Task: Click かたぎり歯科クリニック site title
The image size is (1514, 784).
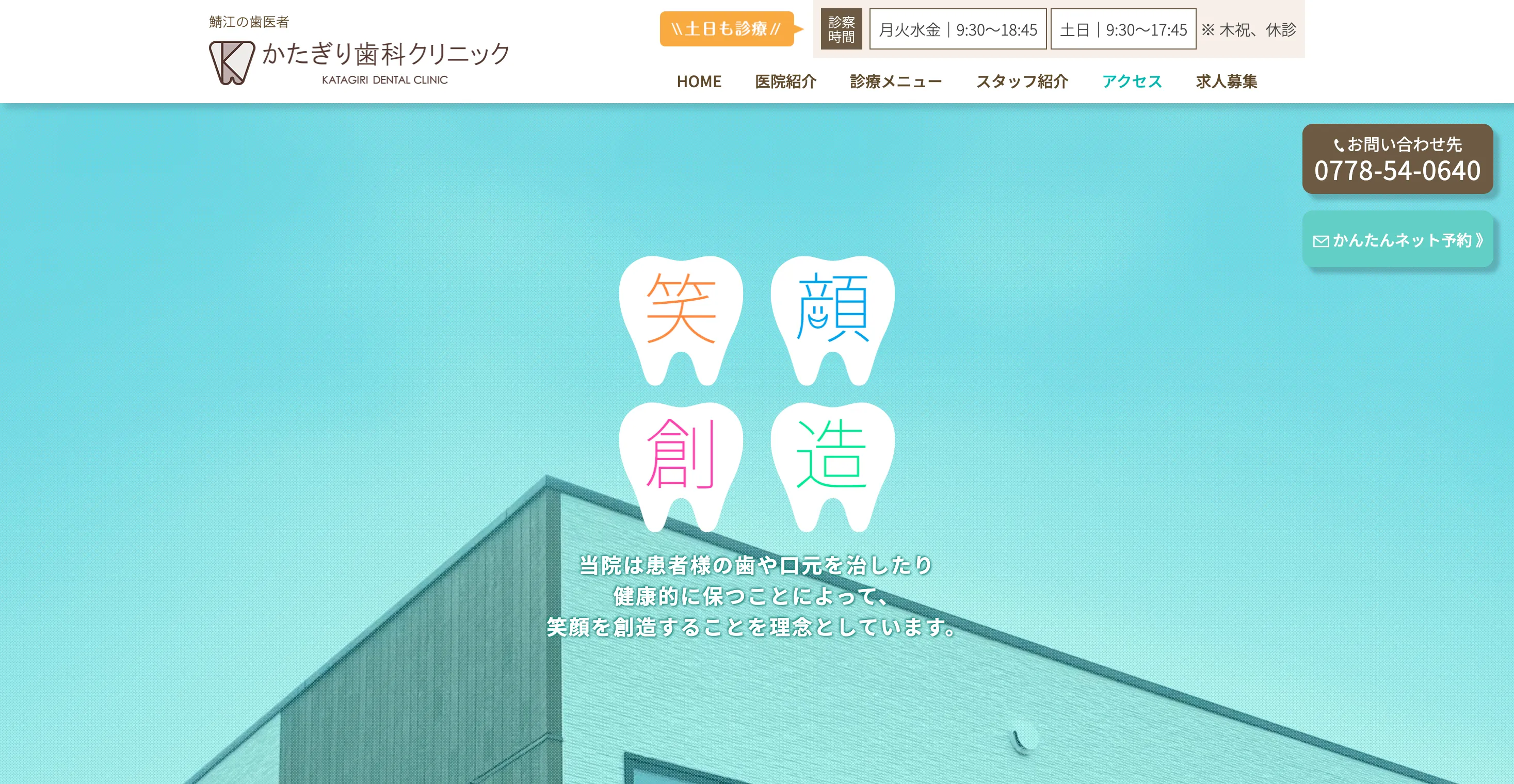Action: point(385,54)
